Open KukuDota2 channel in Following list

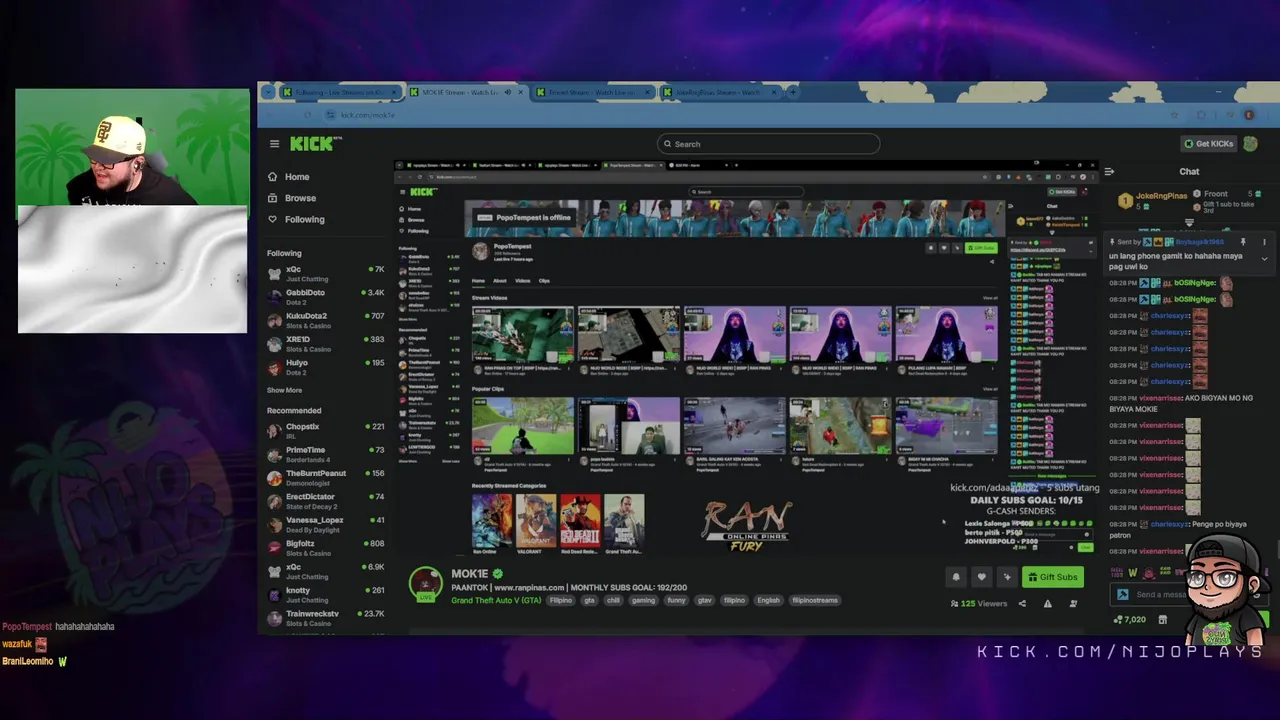[x=325, y=320]
